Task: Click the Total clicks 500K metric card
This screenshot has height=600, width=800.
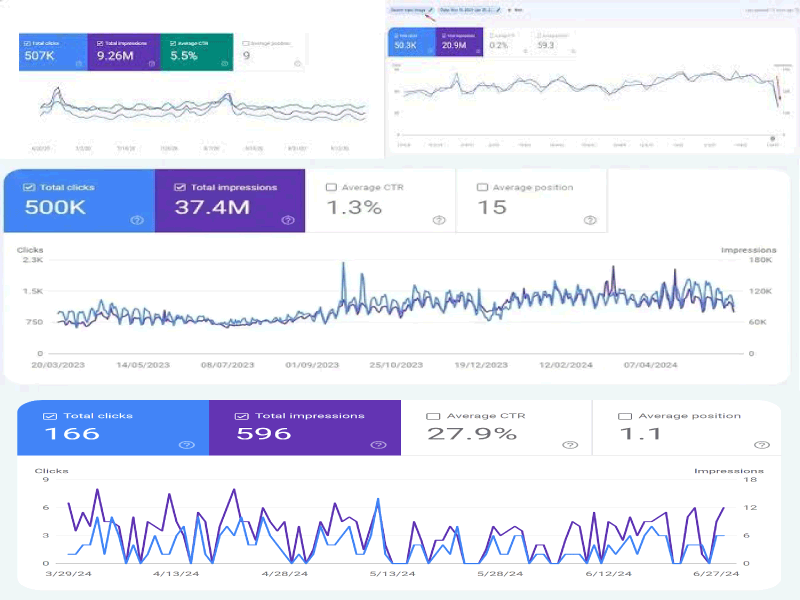Action: coord(75,200)
